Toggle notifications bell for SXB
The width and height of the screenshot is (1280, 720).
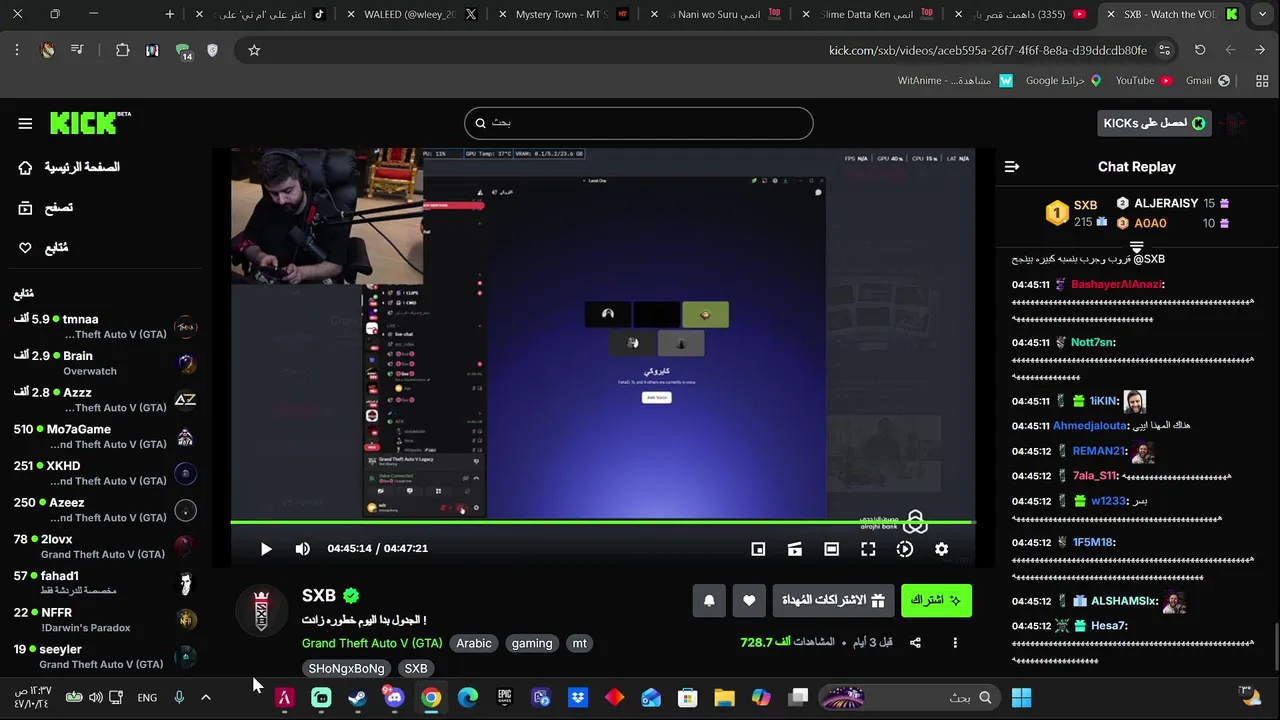[709, 600]
